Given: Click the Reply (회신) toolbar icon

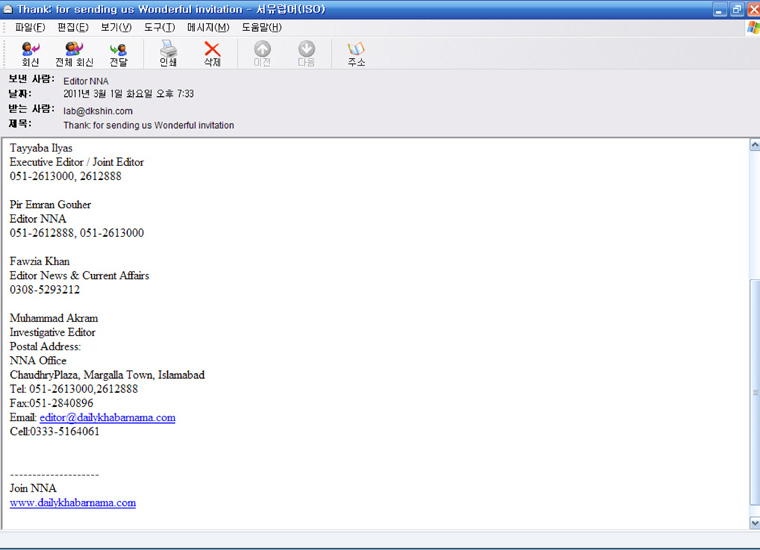Looking at the screenshot, I should (30, 53).
